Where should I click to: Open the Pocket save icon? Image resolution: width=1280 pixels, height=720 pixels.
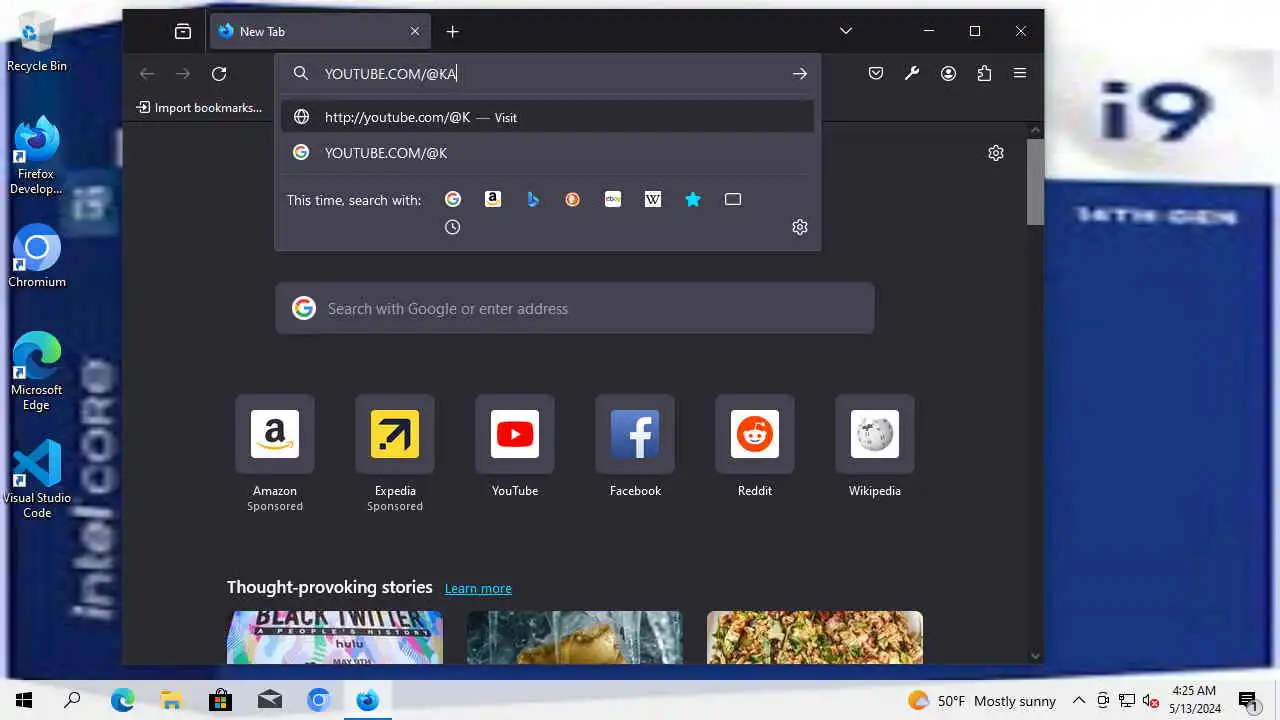pyautogui.click(x=876, y=73)
